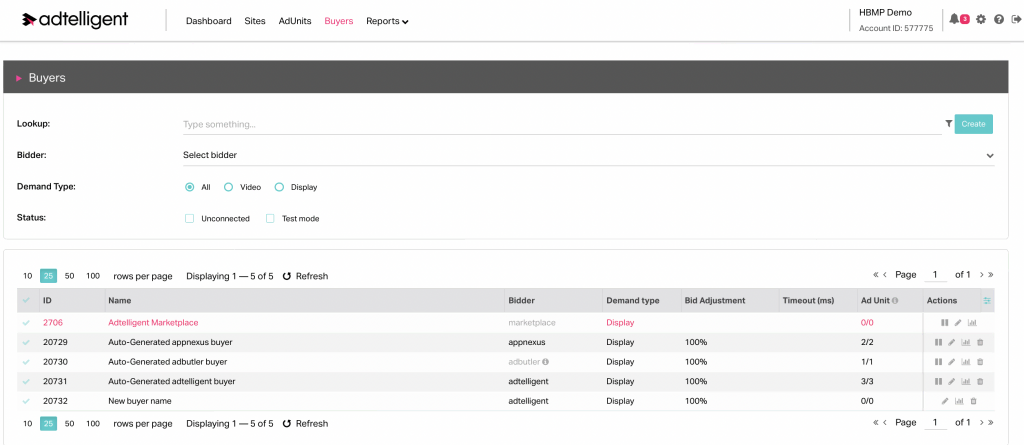Open chart for buyer 20731
Screen dimensions: 1024x445
(x=966, y=382)
